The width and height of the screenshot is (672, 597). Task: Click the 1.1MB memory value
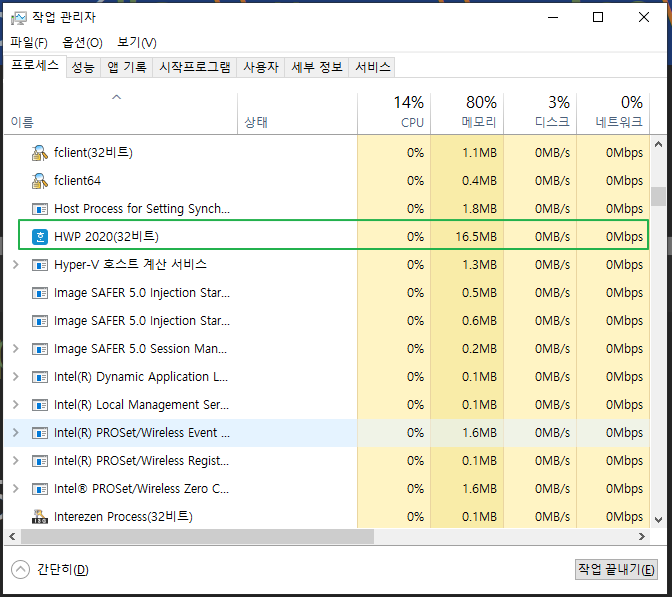click(480, 153)
